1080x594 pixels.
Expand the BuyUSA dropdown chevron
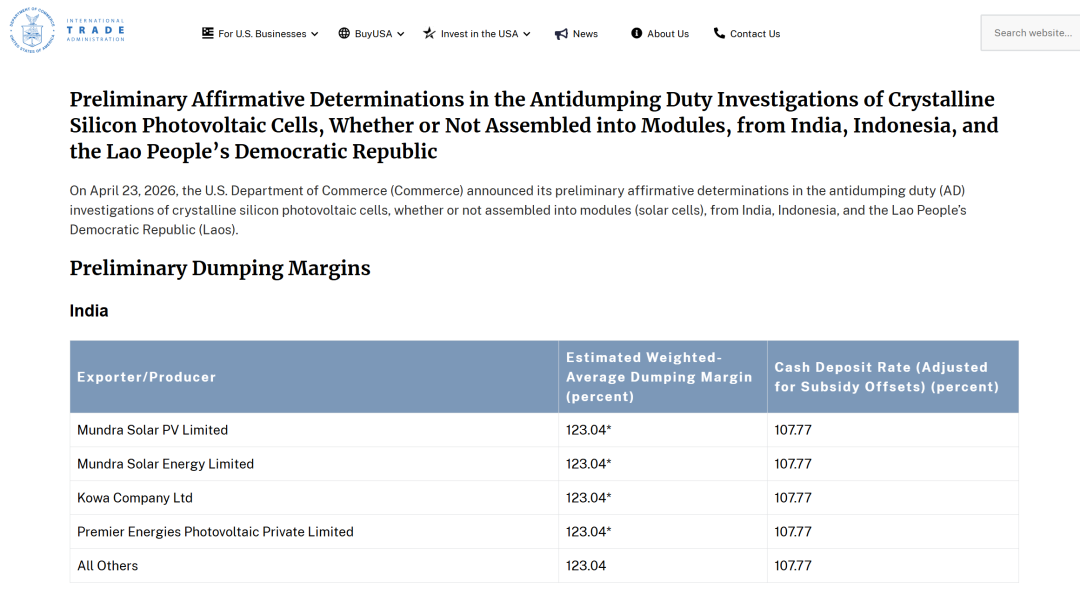400,34
